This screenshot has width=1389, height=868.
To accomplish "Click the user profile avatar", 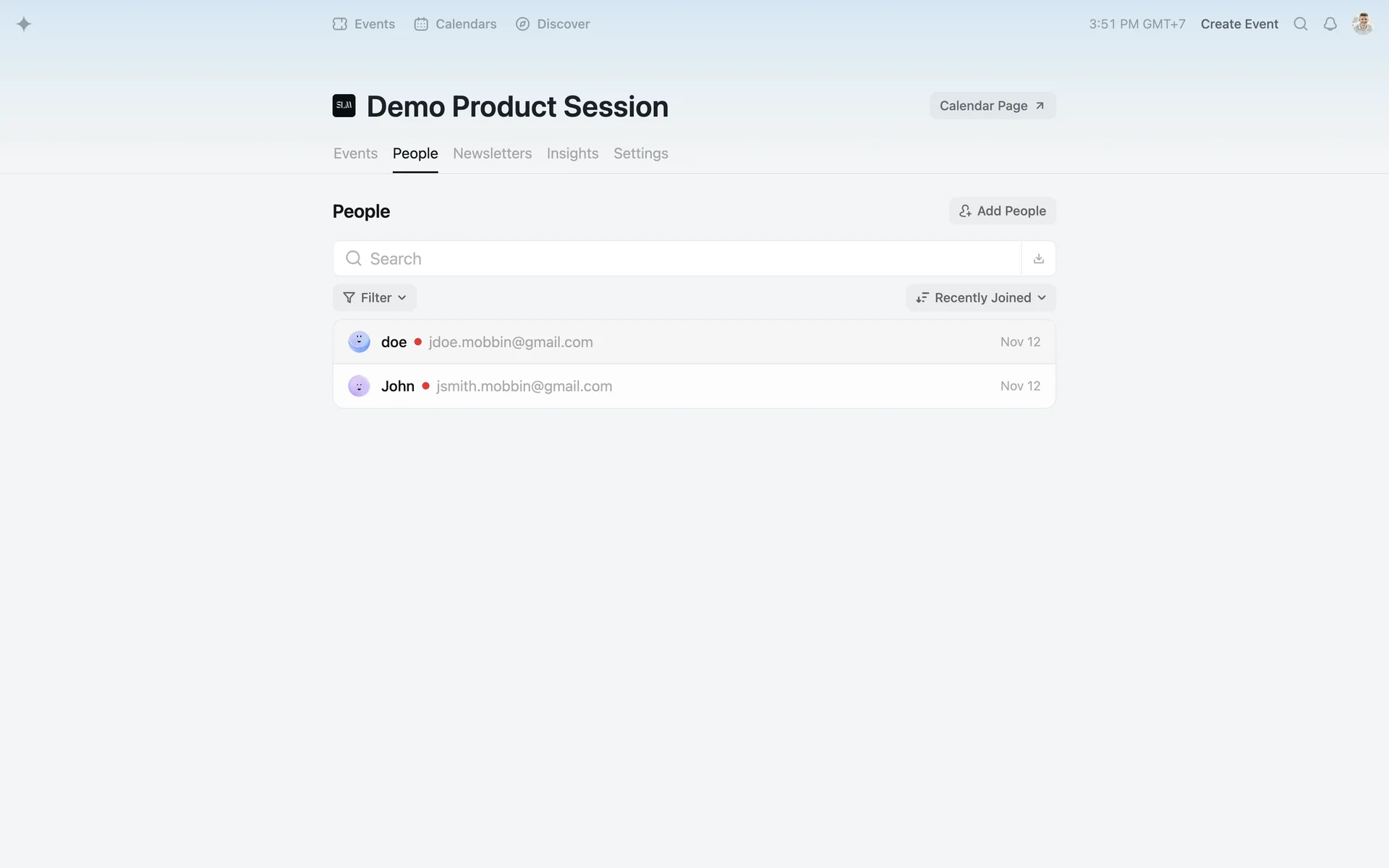I will click(x=1362, y=24).
